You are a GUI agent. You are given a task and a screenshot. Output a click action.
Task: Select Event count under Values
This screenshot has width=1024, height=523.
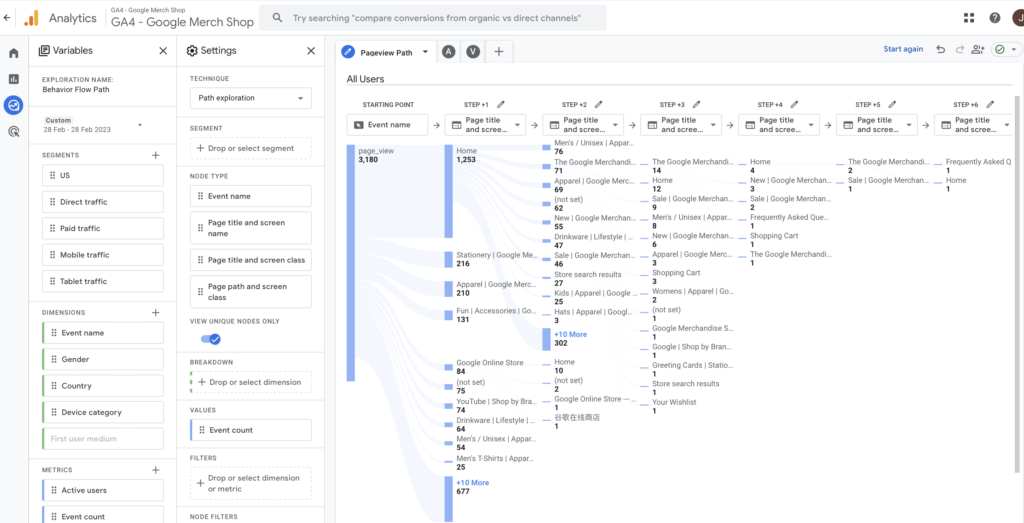click(251, 430)
